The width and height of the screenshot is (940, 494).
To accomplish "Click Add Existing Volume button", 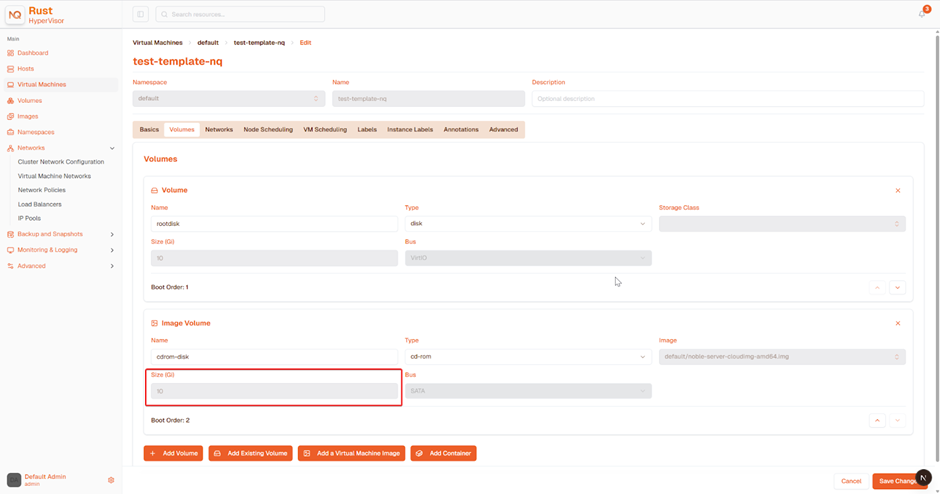I will (x=251, y=453).
